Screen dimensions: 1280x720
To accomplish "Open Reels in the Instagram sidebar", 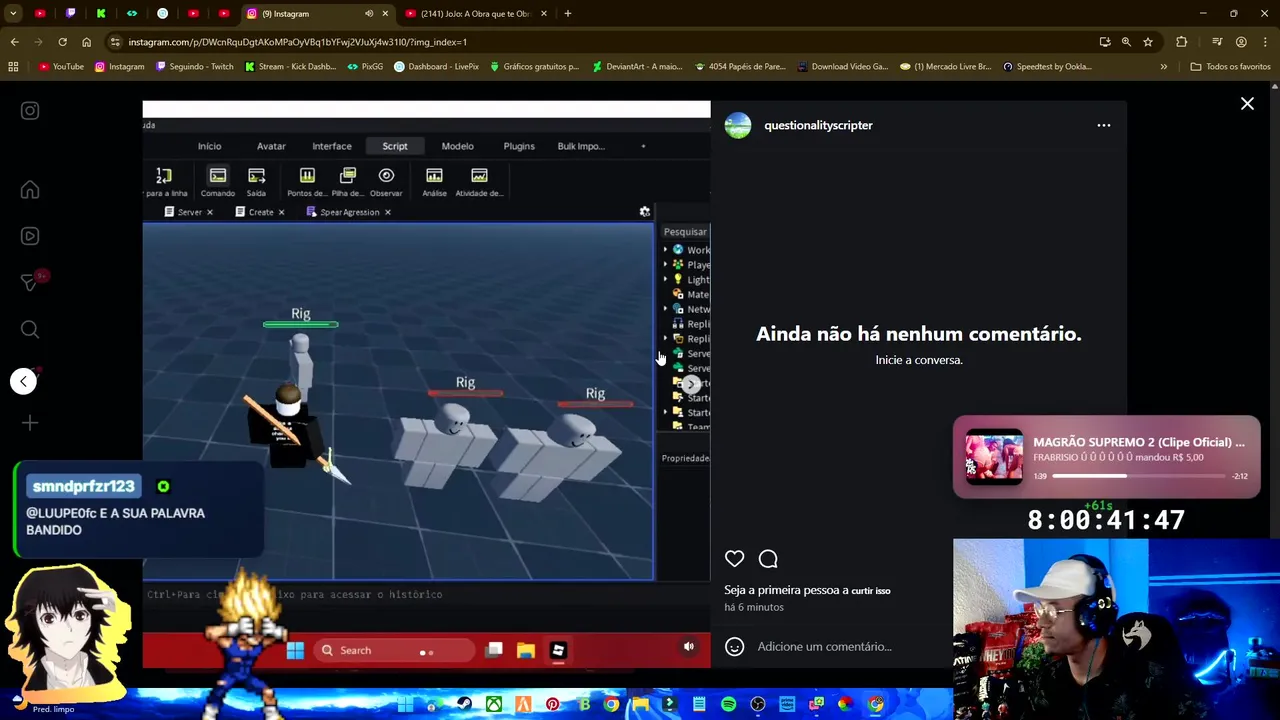I will [30, 236].
